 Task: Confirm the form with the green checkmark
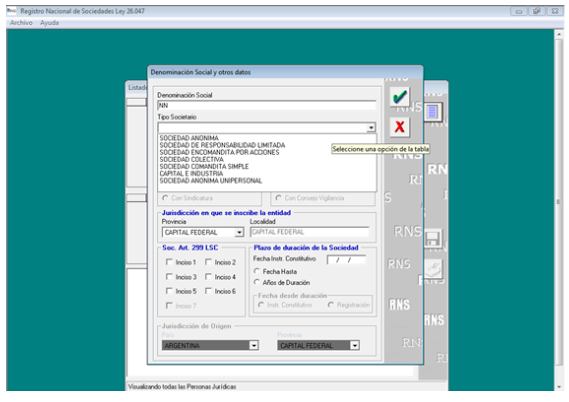click(400, 97)
